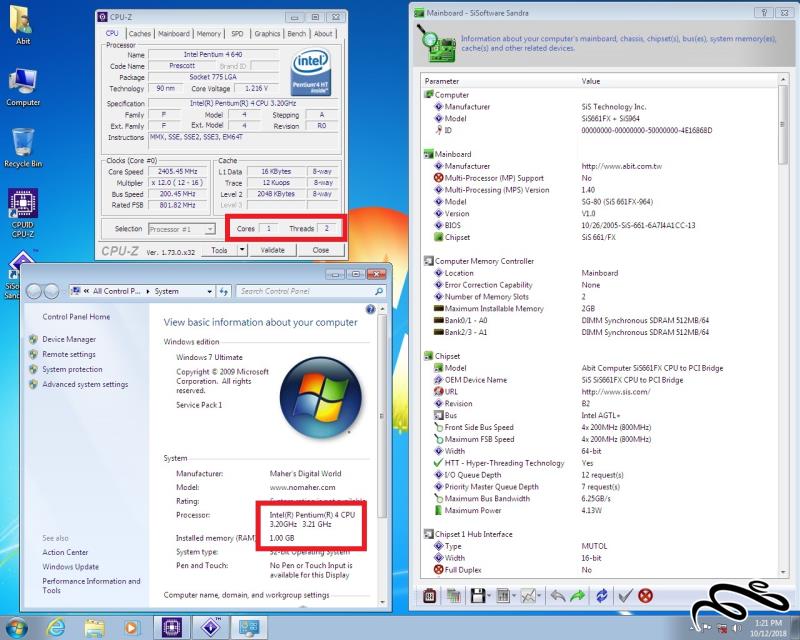This screenshot has width=800, height=640.
Task: Click the Validate button in CPU-Z
Action: 272,250
